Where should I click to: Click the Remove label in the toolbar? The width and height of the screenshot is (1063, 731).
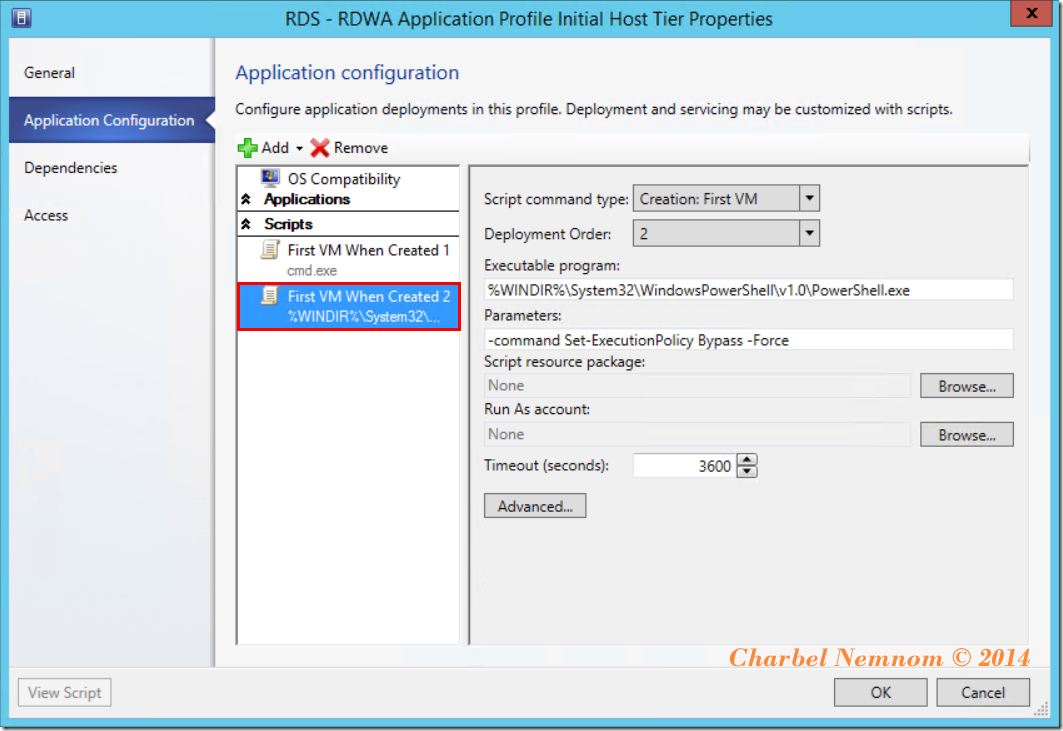(361, 148)
